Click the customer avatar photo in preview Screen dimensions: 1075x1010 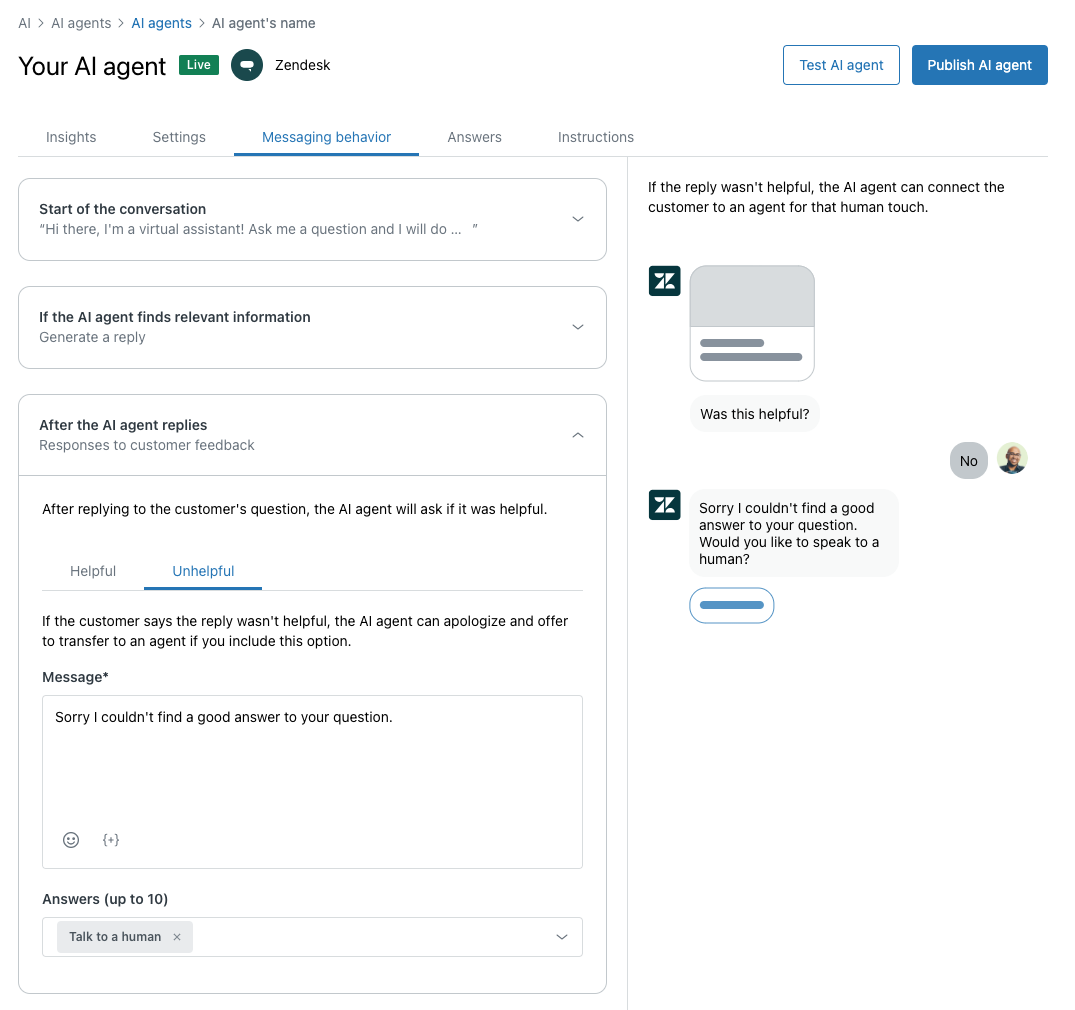1012,459
